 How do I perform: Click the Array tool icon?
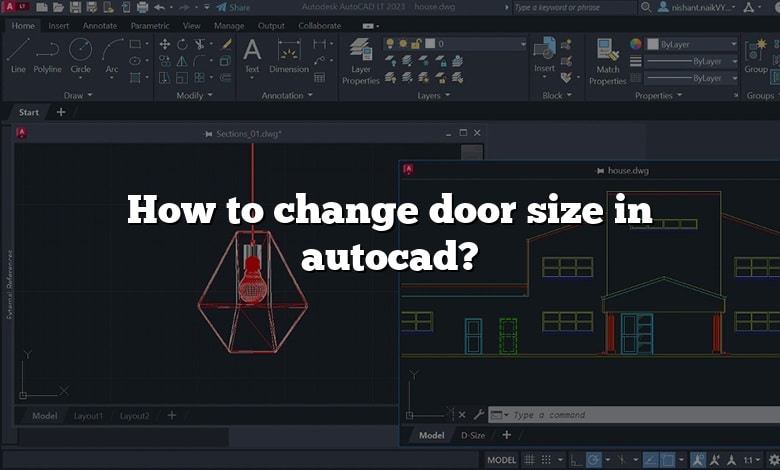(199, 78)
